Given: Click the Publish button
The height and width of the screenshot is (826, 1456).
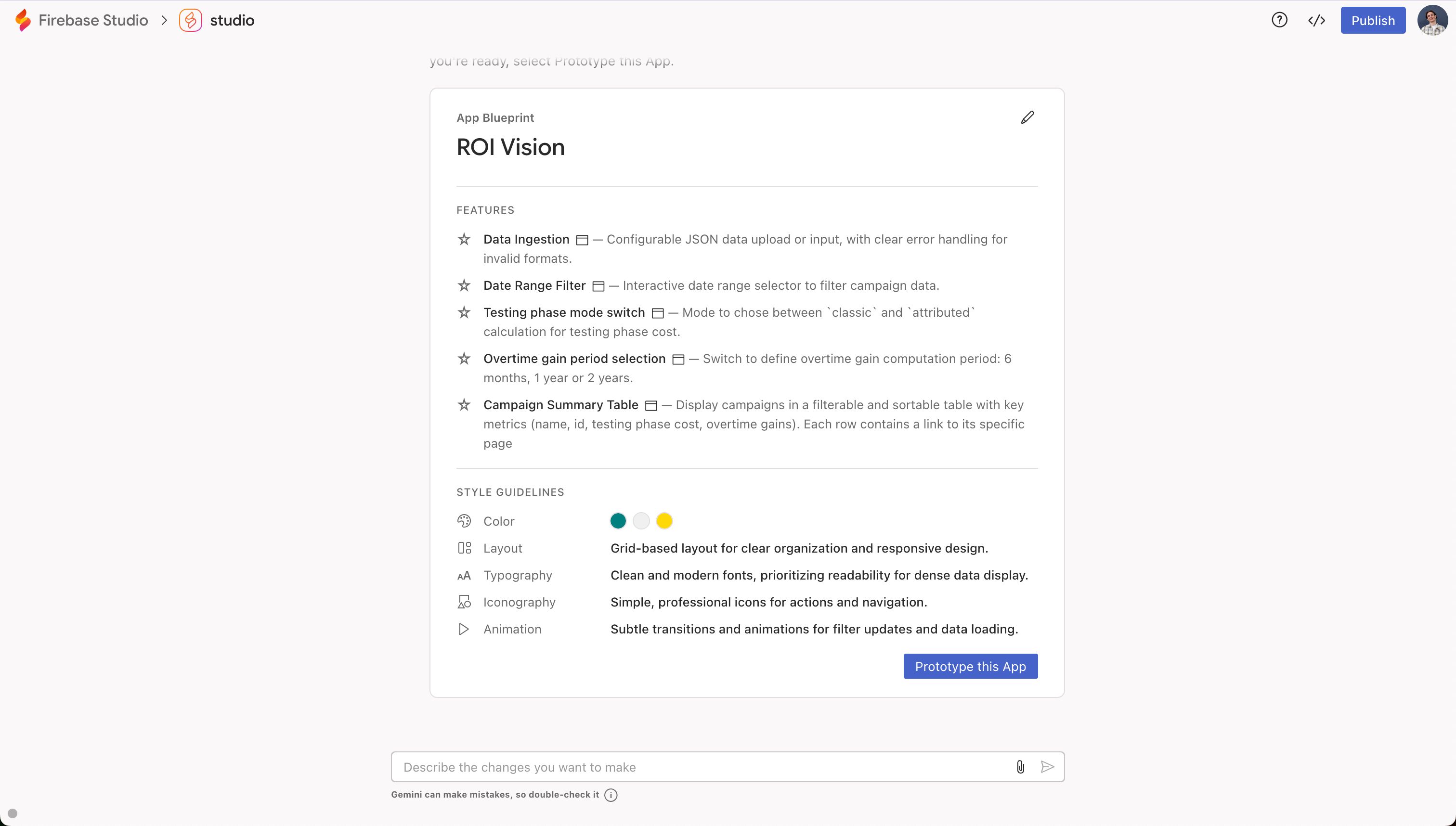Looking at the screenshot, I should coord(1373,20).
